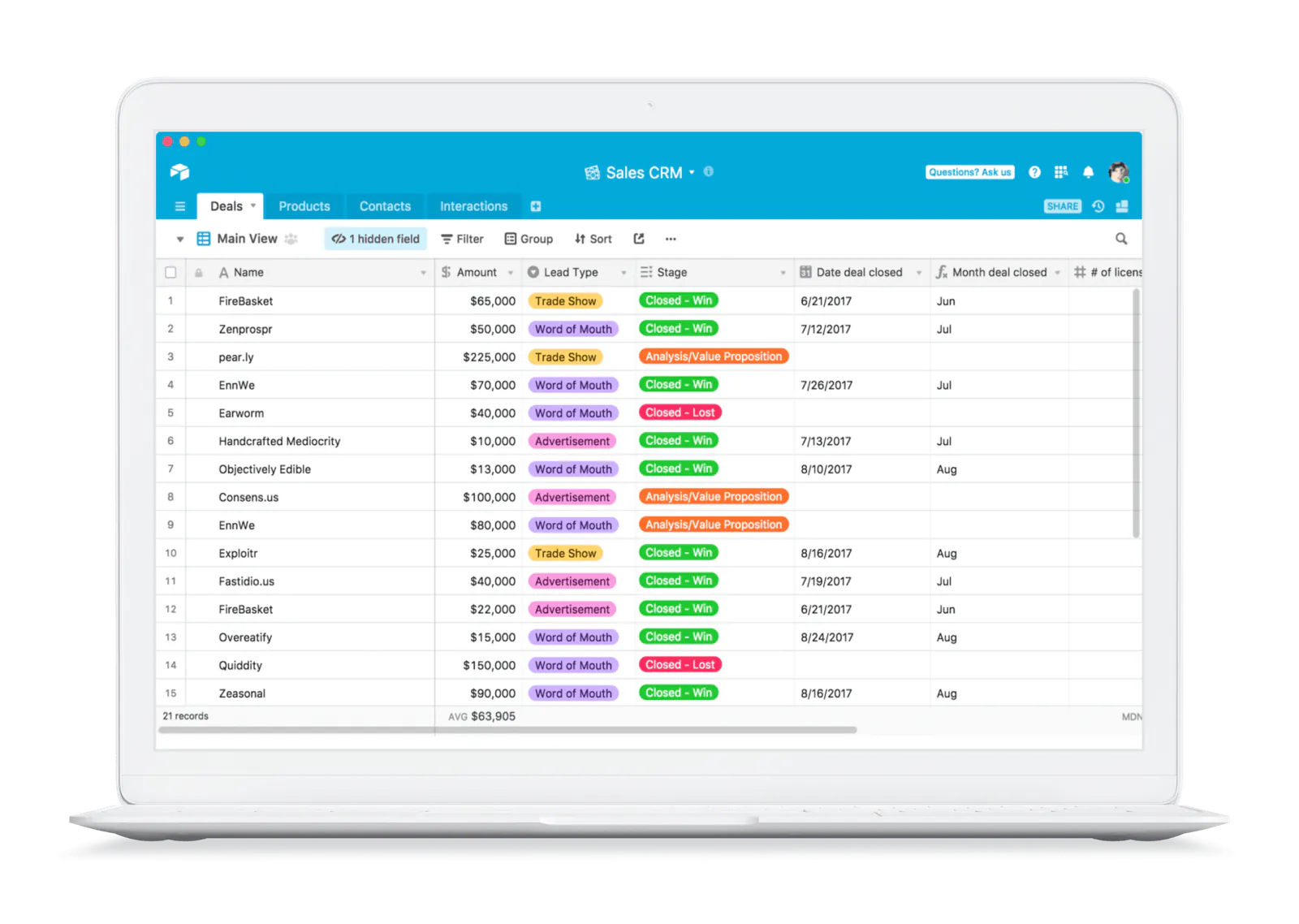Click the Lead Type select field icon
Viewport: 1299px width, 924px height.
[x=533, y=272]
